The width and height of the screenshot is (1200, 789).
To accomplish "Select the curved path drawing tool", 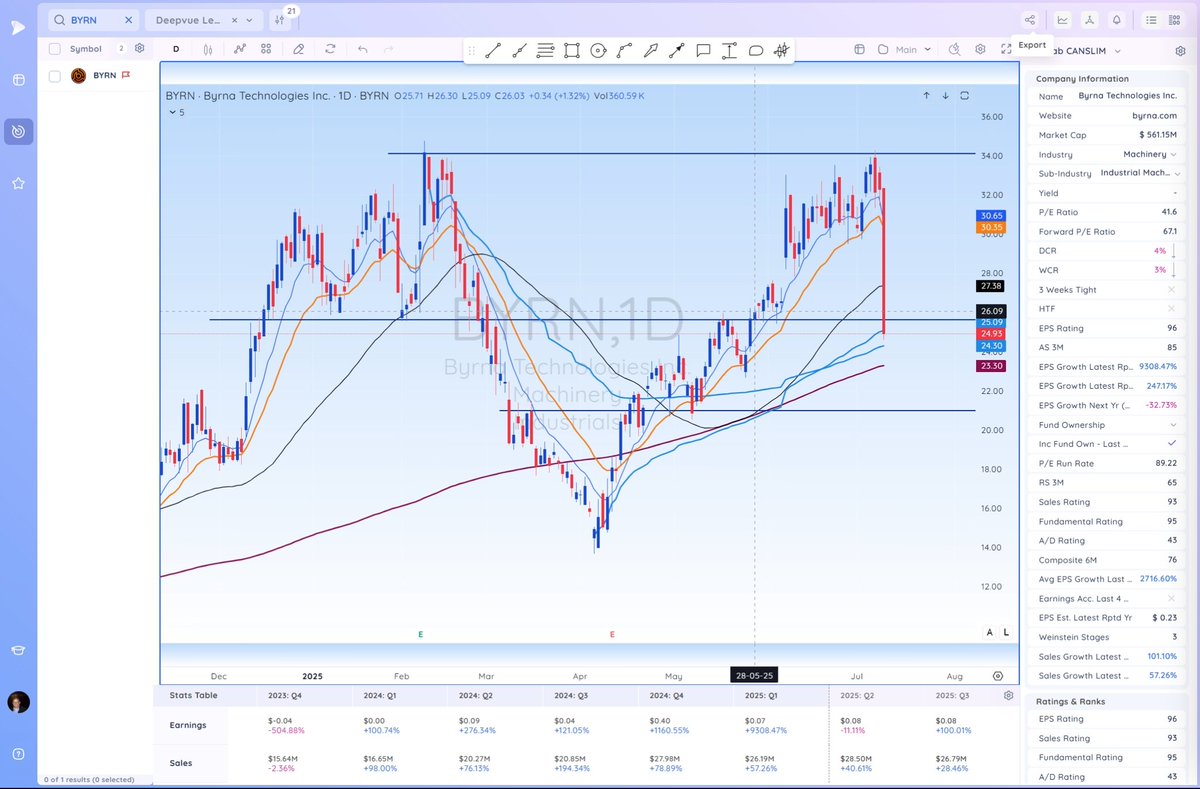I will pyautogui.click(x=624, y=50).
